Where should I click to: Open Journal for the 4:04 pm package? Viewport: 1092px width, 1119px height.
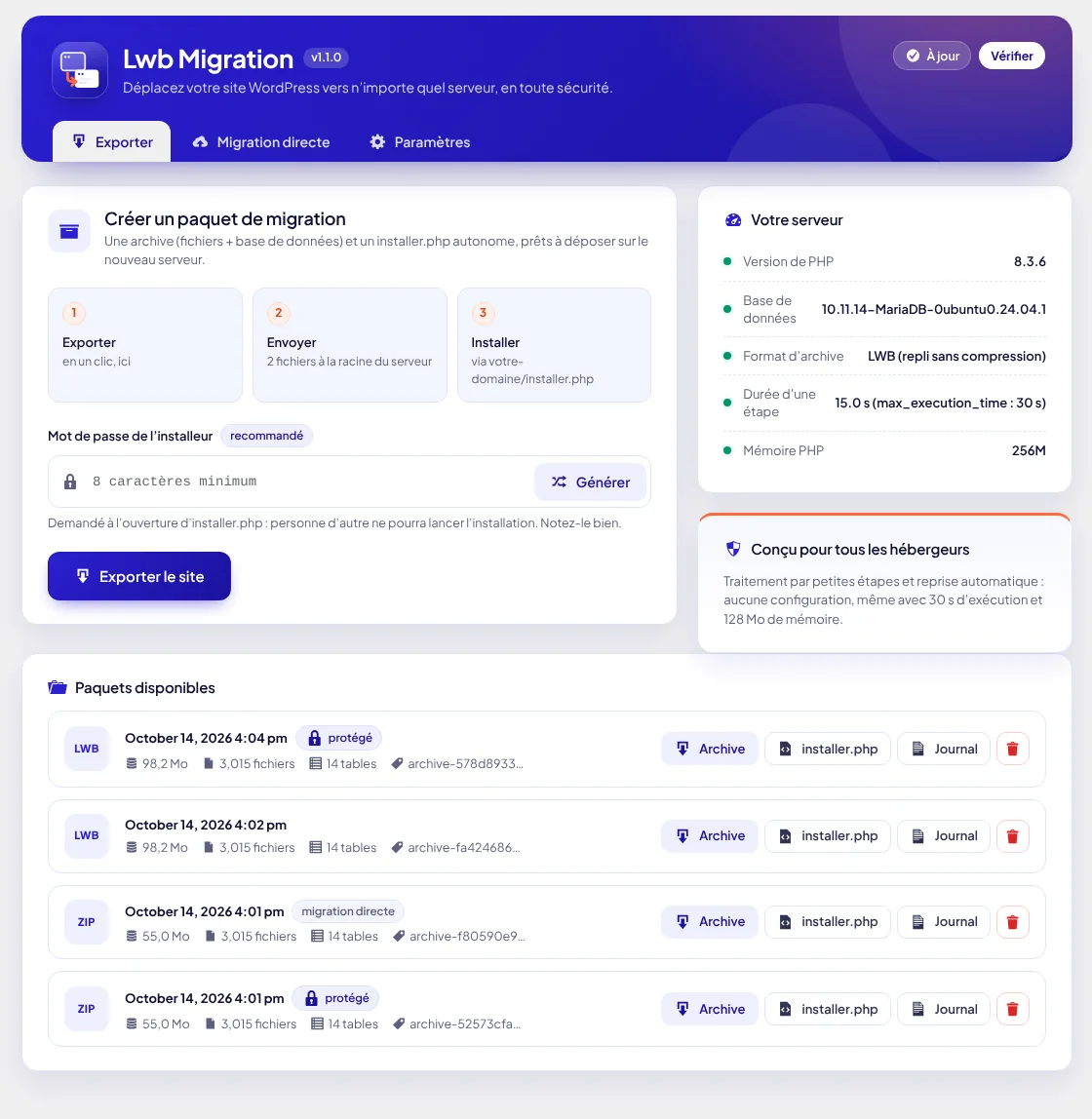[944, 749]
